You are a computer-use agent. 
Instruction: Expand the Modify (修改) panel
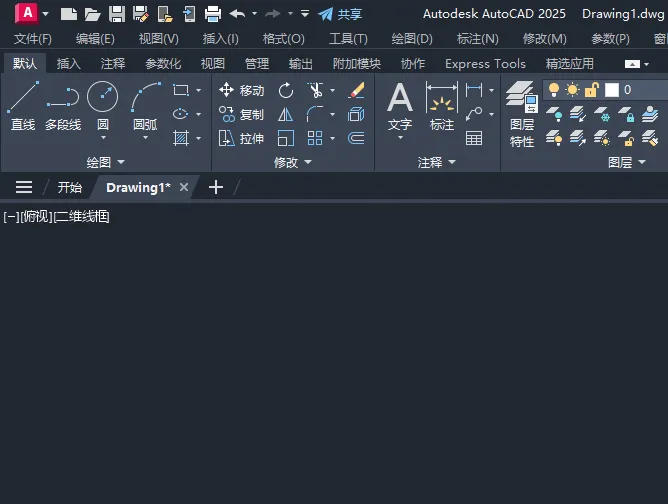coord(293,162)
